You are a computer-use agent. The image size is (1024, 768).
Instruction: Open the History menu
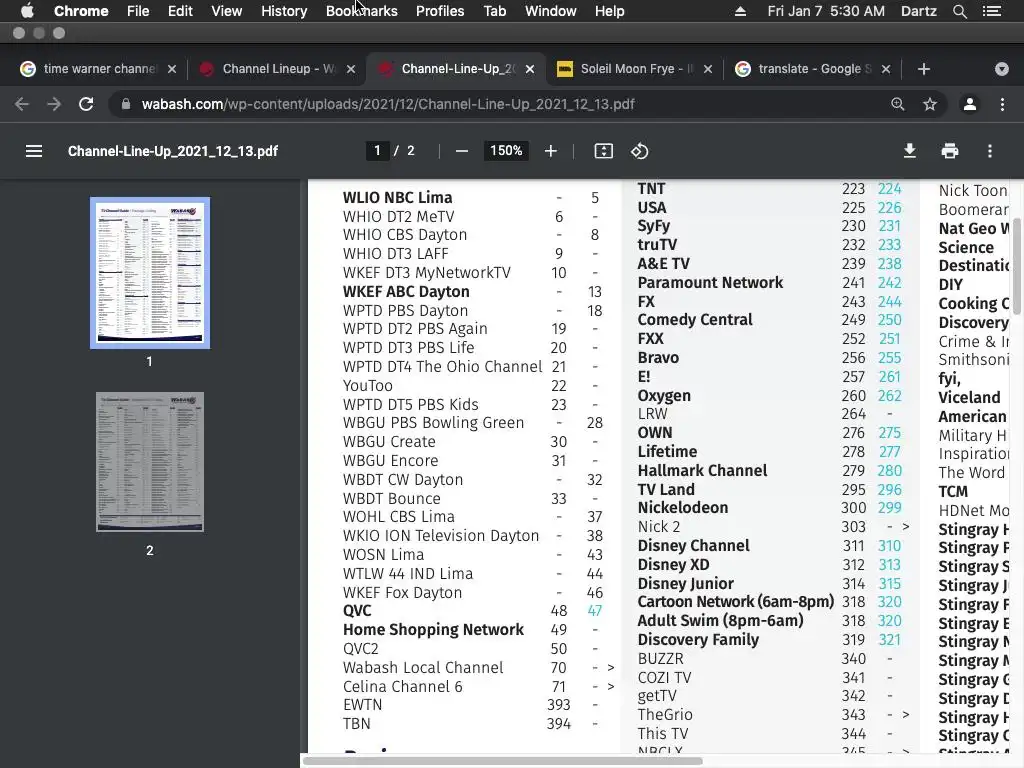(x=284, y=11)
